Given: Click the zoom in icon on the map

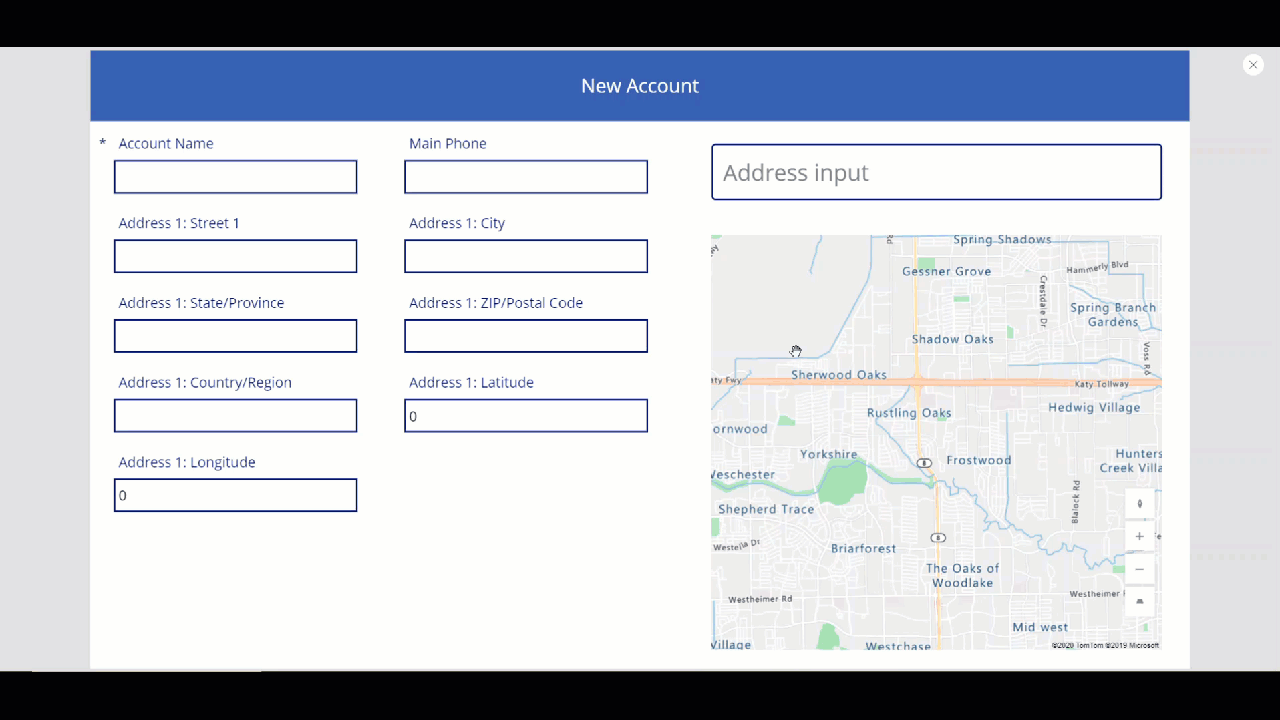Looking at the screenshot, I should tap(1139, 536).
